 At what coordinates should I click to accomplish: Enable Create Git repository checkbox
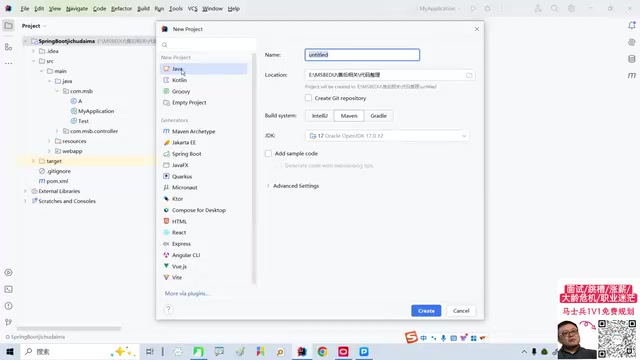(309, 98)
